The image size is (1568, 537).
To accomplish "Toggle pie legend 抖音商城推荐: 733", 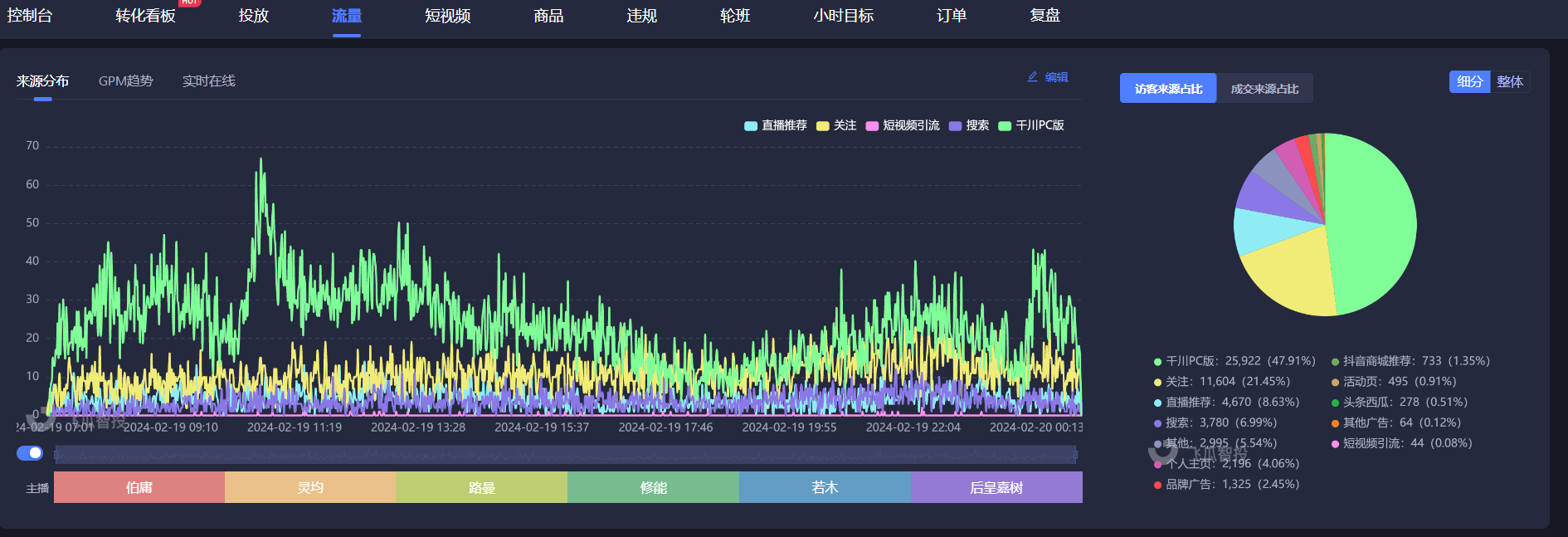I will tap(1410, 361).
